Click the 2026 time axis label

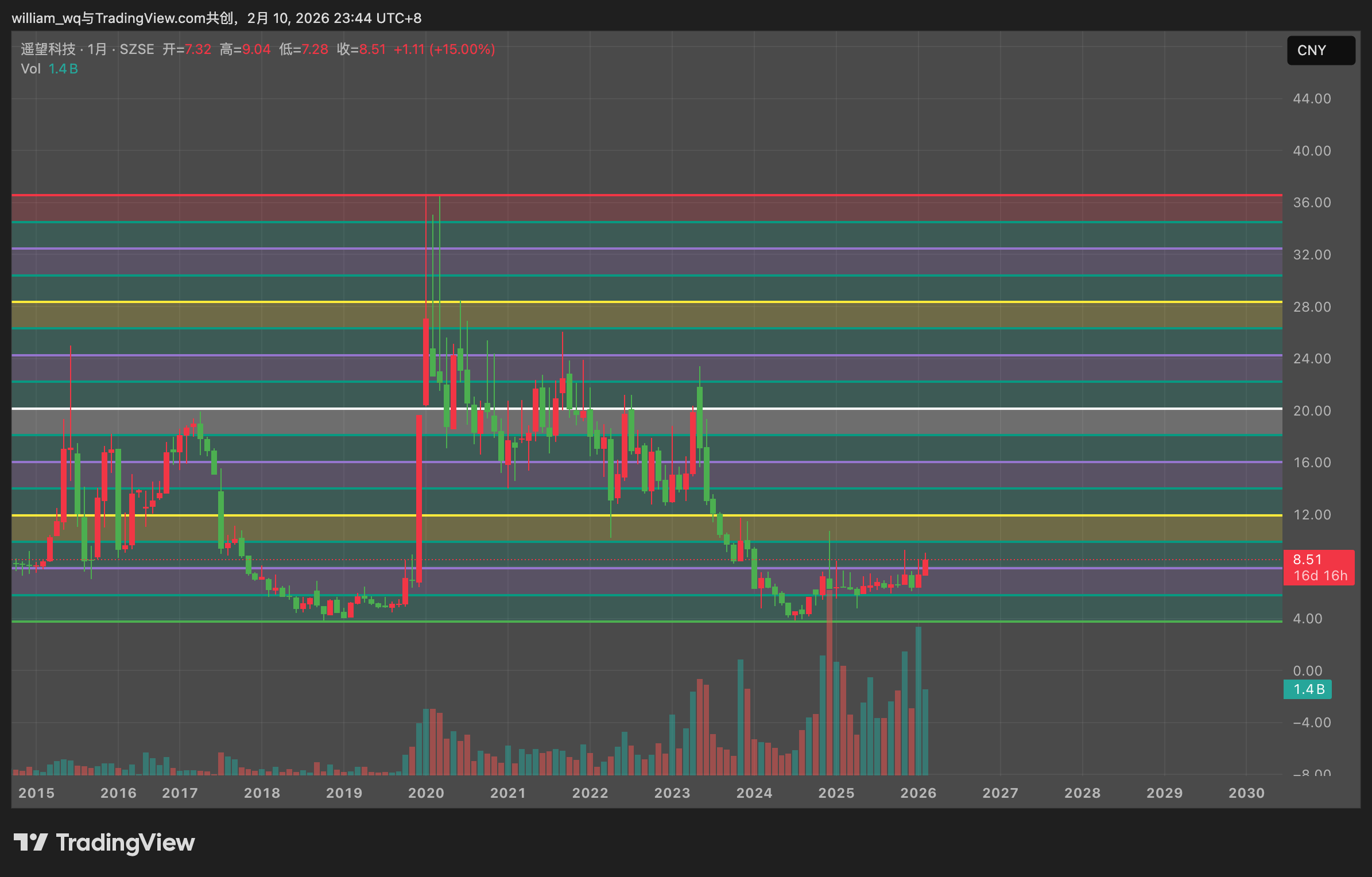click(x=918, y=793)
